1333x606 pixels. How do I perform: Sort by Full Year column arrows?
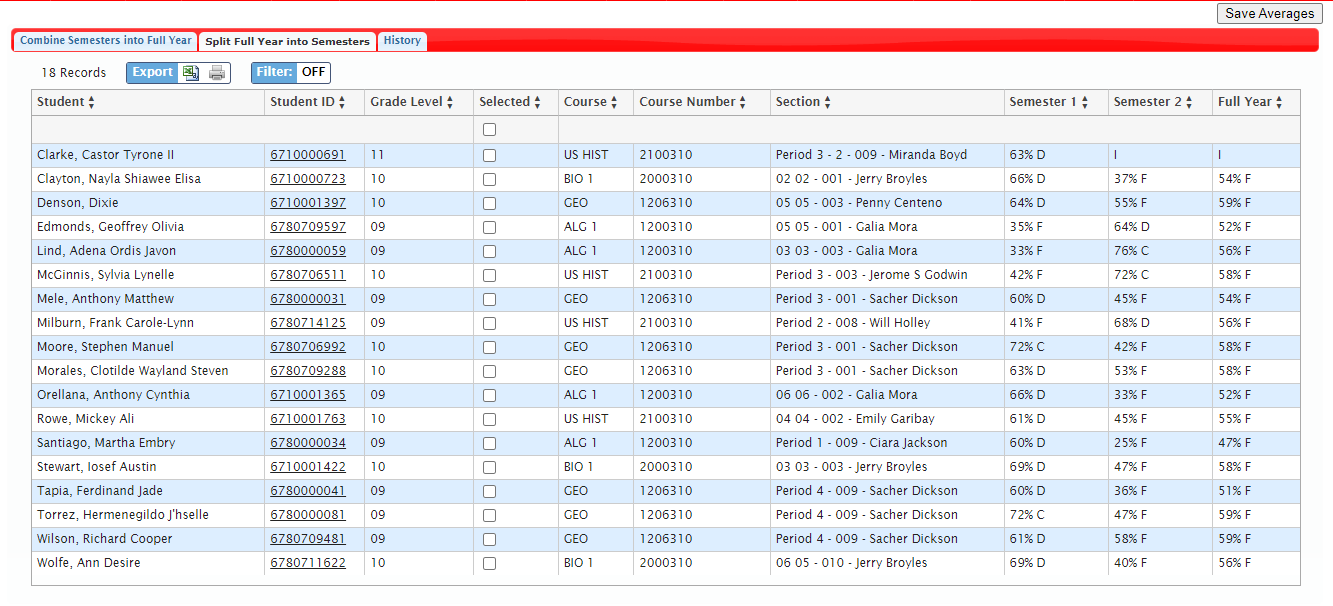(1279, 103)
